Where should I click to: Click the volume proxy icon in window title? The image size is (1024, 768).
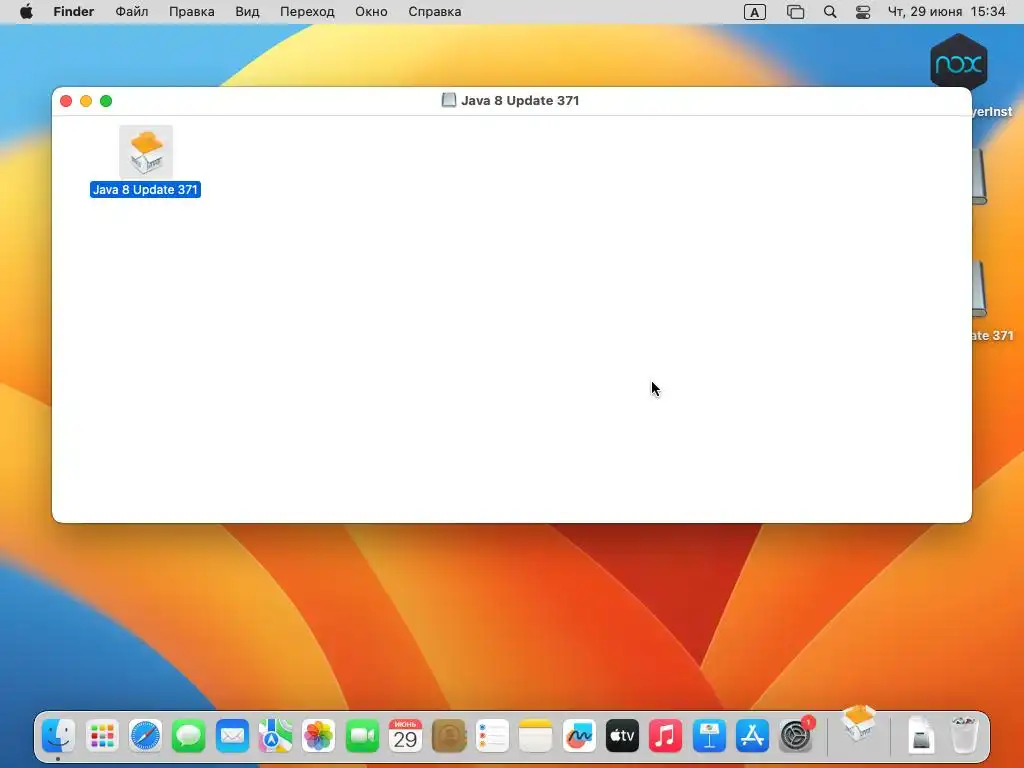coord(448,100)
